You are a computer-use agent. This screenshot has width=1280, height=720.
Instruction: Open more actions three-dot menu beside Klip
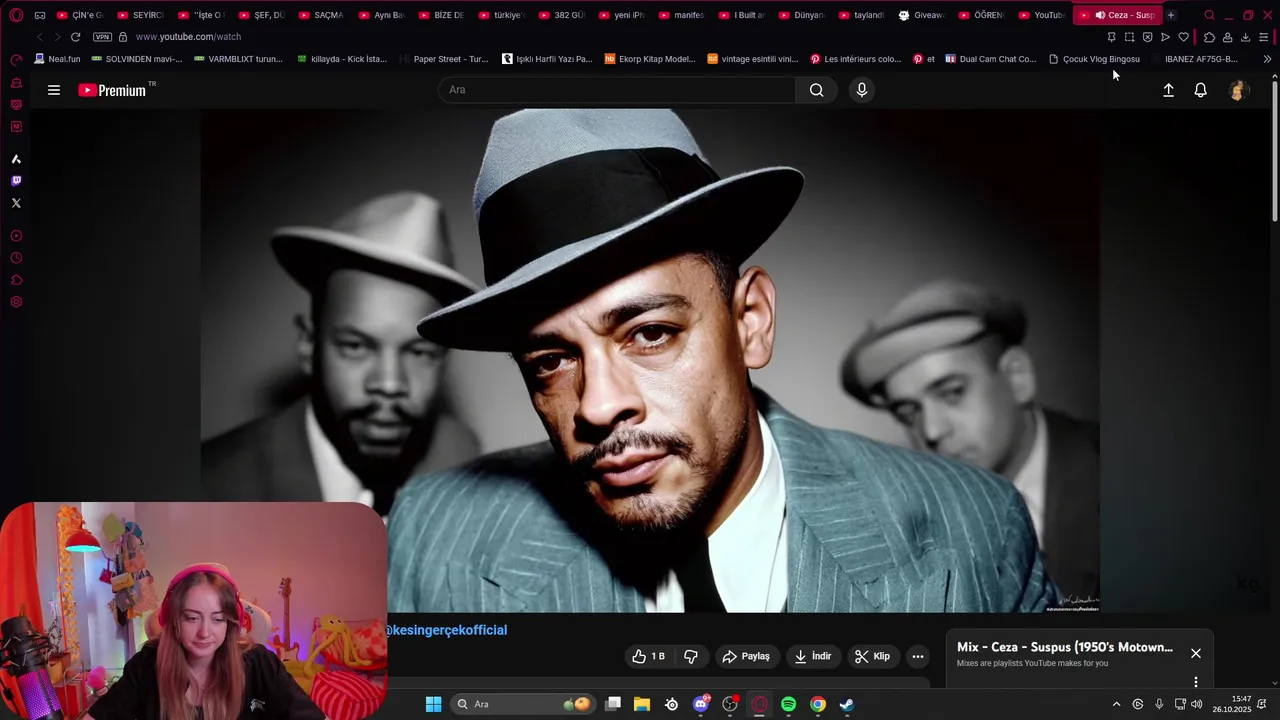(x=918, y=656)
